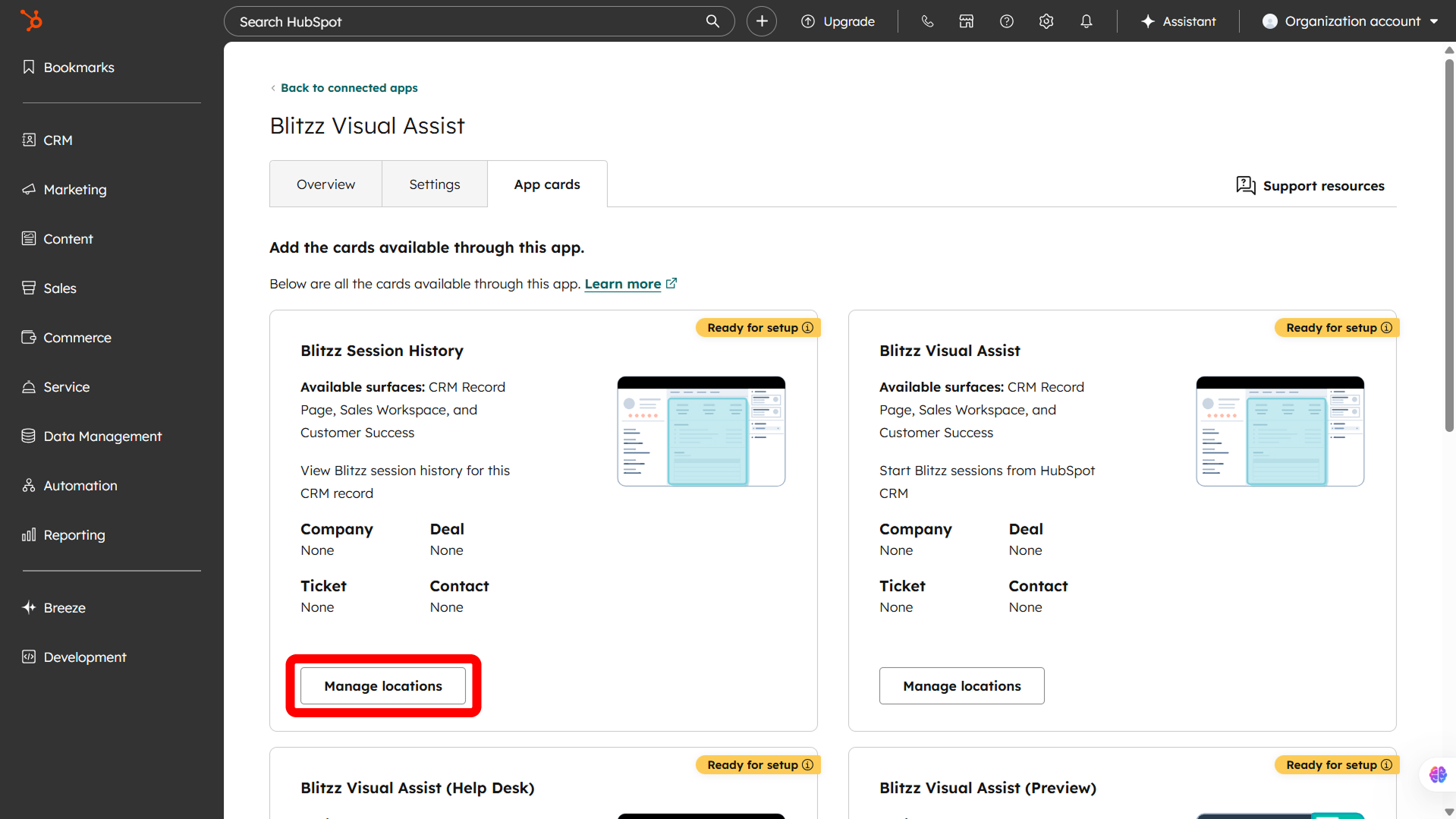1456x819 pixels.
Task: Switch to the Settings tab
Action: (435, 184)
